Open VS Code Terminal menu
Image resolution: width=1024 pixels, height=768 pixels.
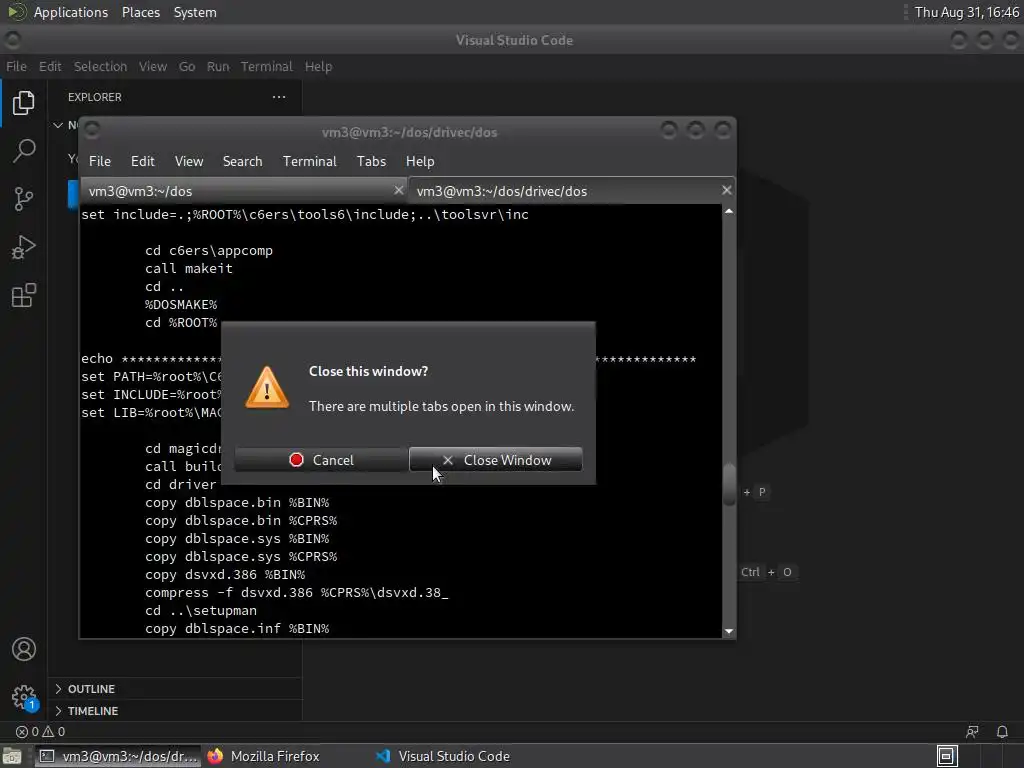point(266,67)
